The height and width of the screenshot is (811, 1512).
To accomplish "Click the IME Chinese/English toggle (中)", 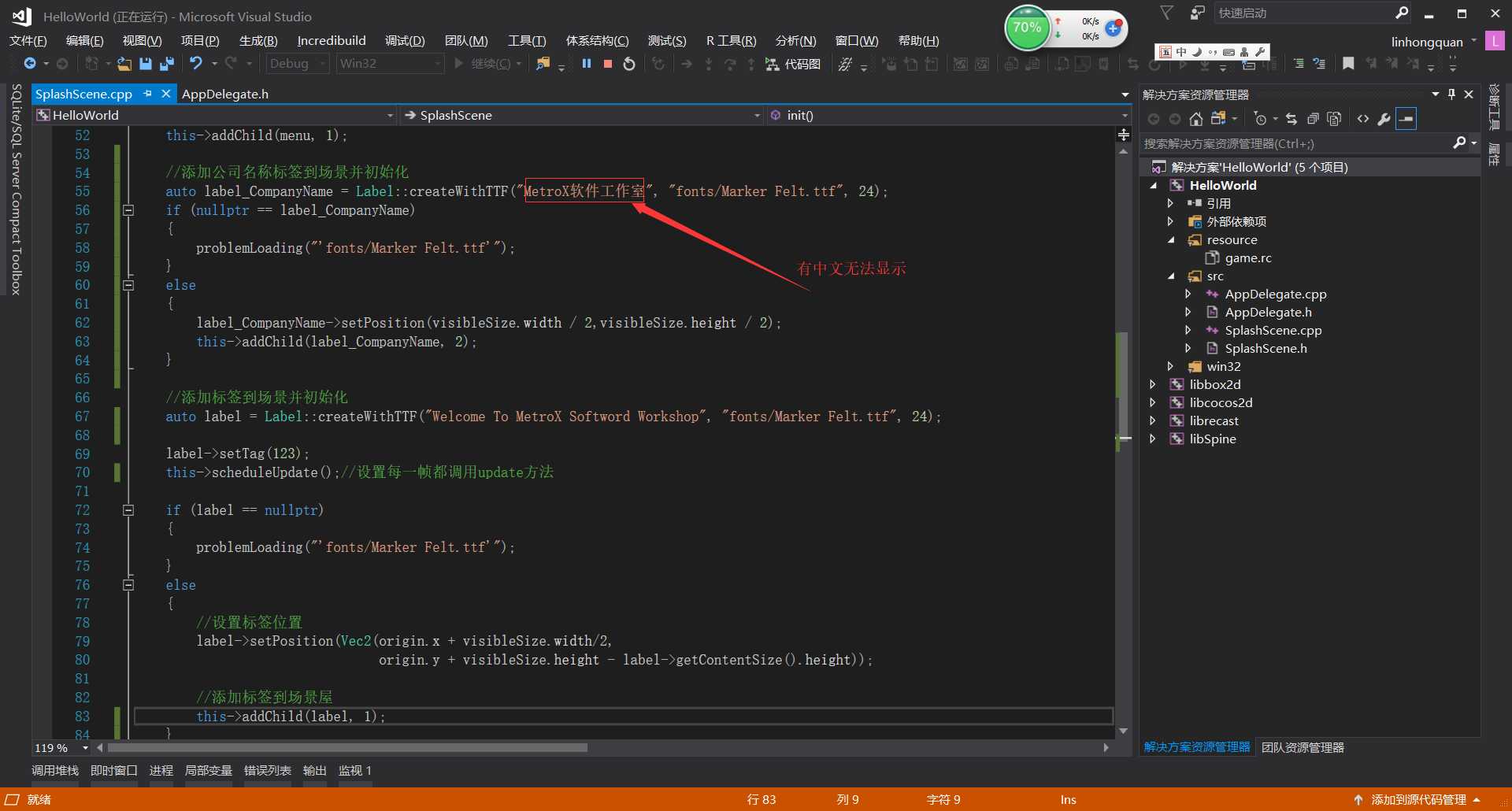I will (x=1181, y=52).
